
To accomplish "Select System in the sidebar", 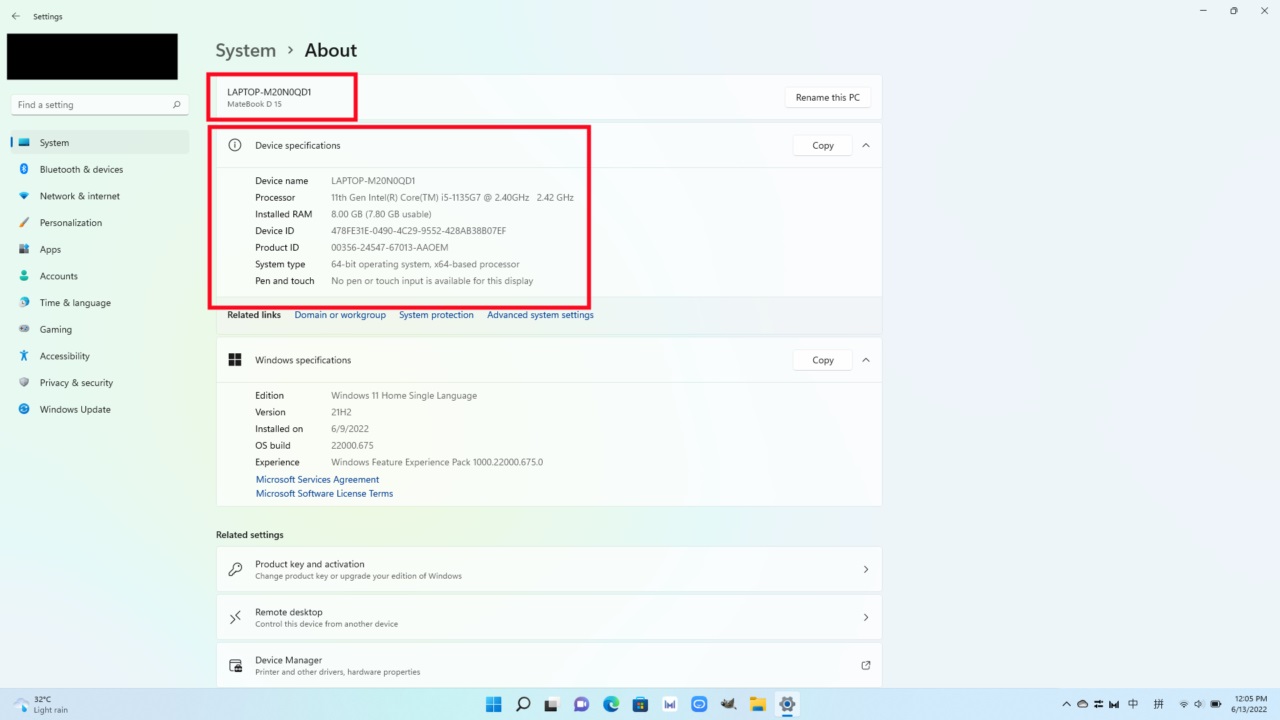I will [x=99, y=142].
